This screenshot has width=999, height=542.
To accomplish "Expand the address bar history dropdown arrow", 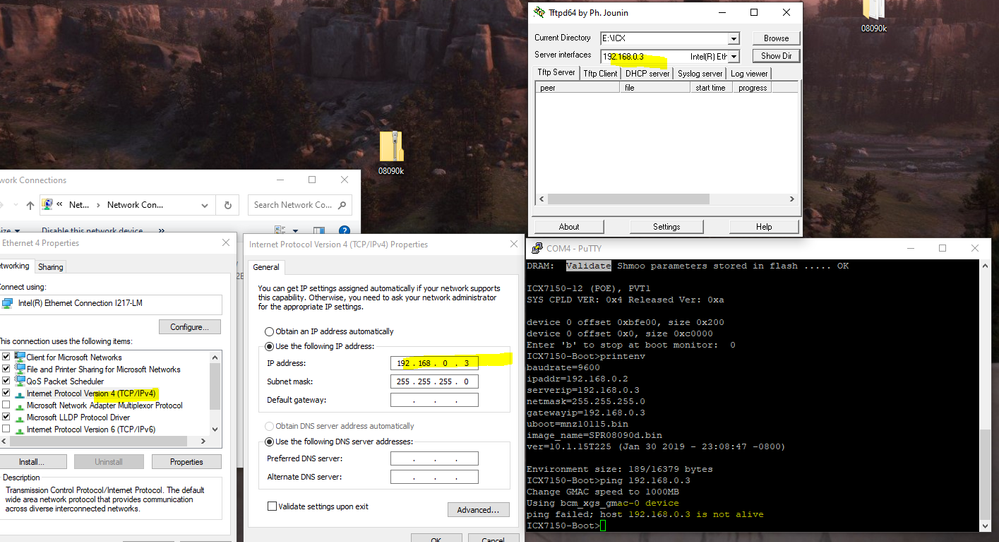I will [x=205, y=205].
